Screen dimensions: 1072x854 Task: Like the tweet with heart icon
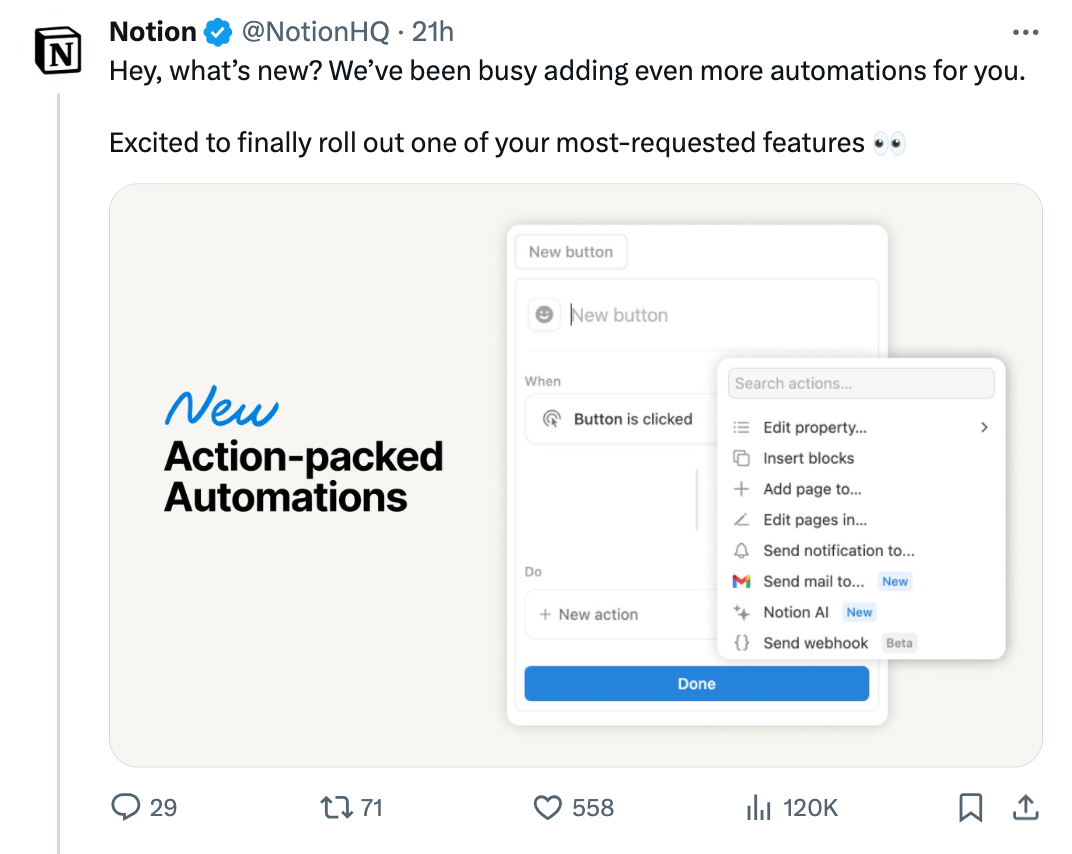(x=548, y=808)
